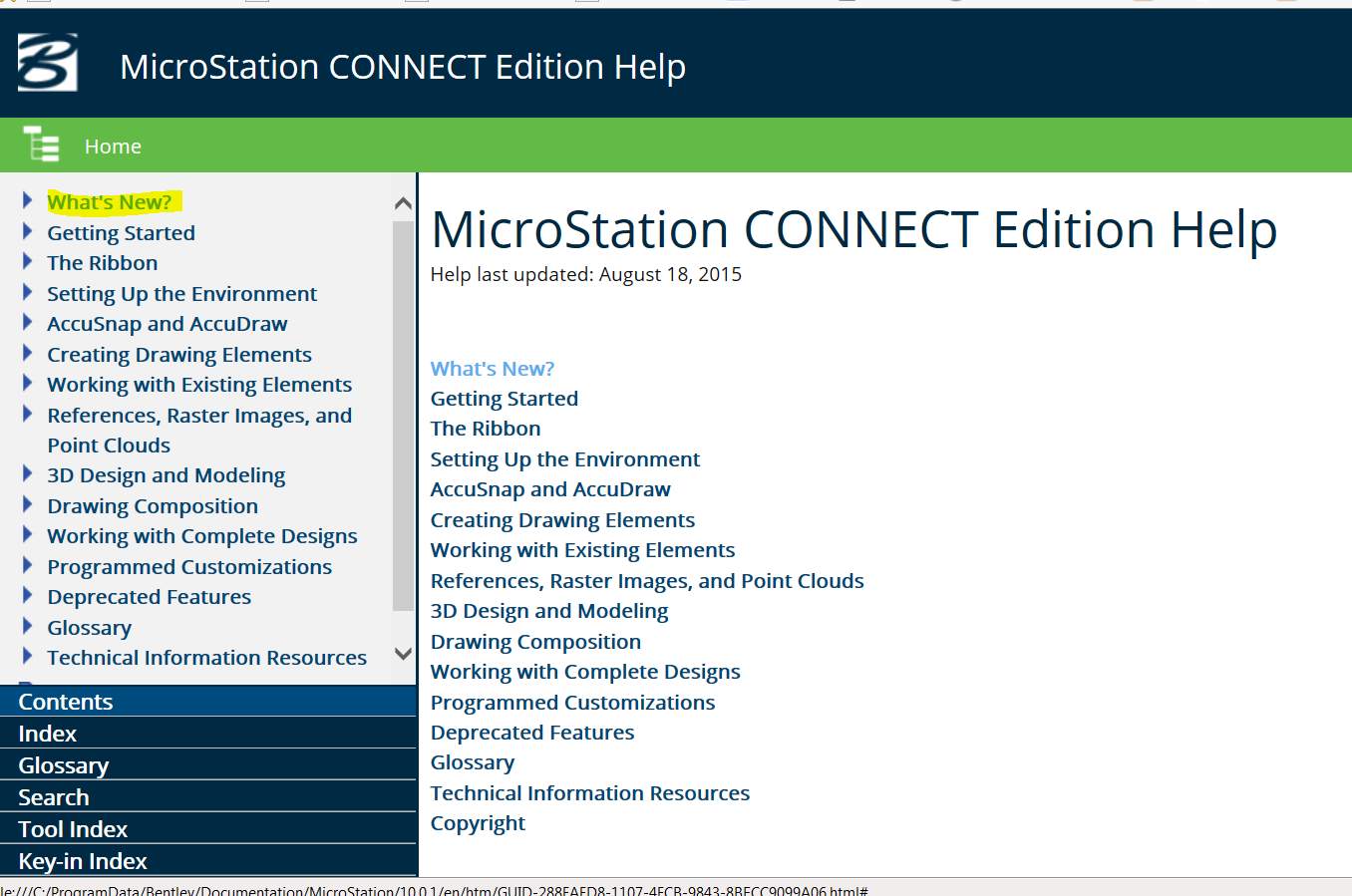Open References, Raster Images, and Point Clouds link
Image resolution: width=1352 pixels, height=896 pixels.
(x=648, y=581)
